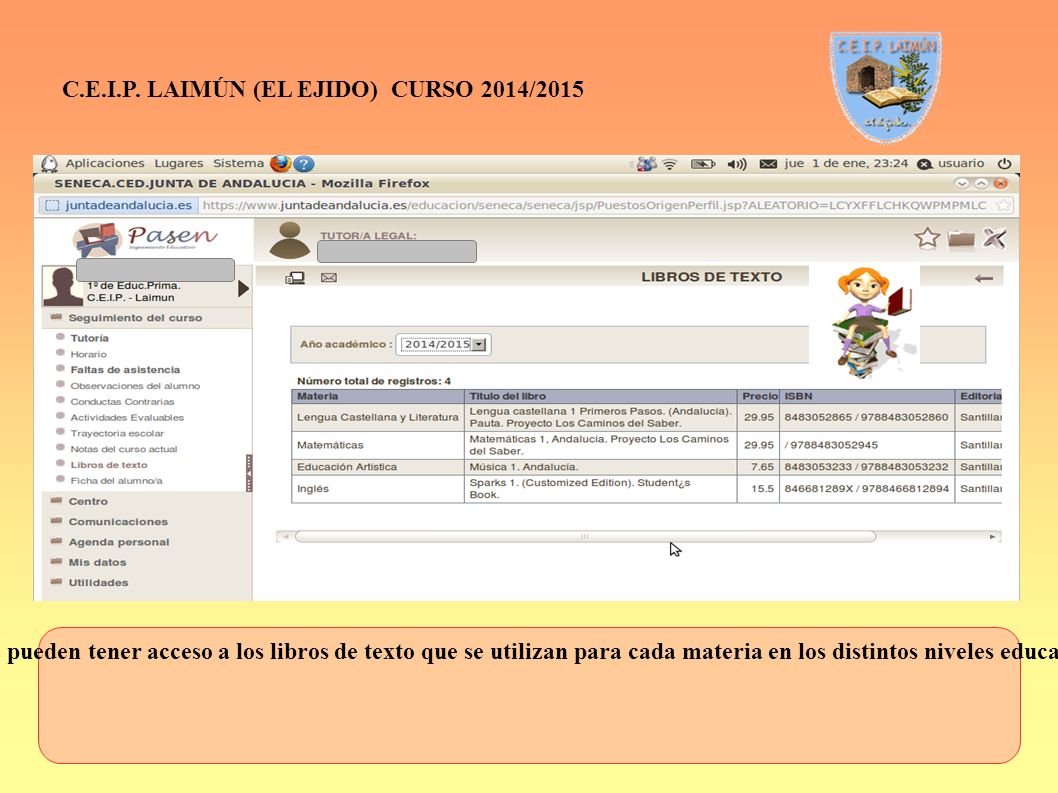Open Conductas Contrarias
Image resolution: width=1058 pixels, height=793 pixels.
coord(122,402)
